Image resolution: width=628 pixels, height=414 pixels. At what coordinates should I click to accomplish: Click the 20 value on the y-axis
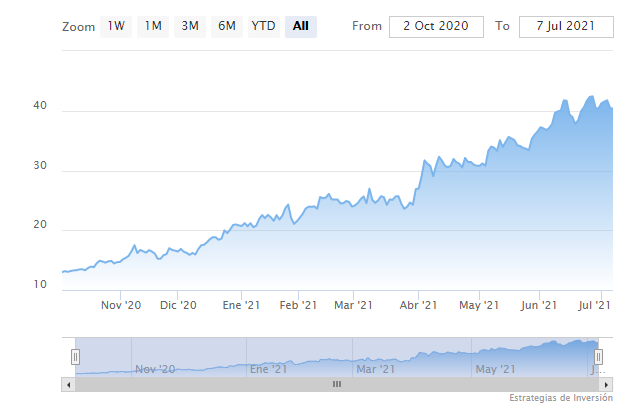pos(40,225)
